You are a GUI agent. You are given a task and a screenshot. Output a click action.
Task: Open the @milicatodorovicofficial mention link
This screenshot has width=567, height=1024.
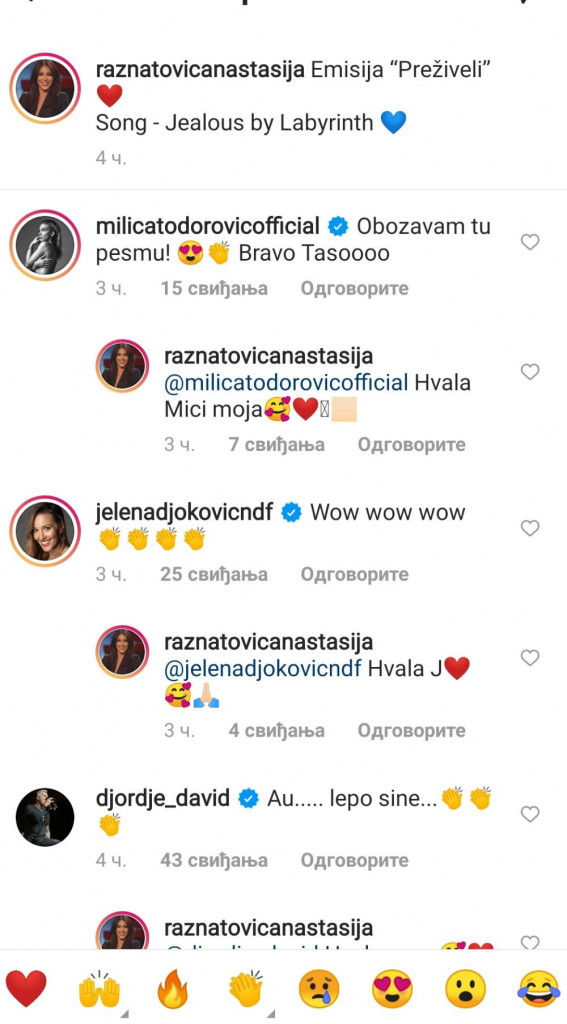(286, 382)
